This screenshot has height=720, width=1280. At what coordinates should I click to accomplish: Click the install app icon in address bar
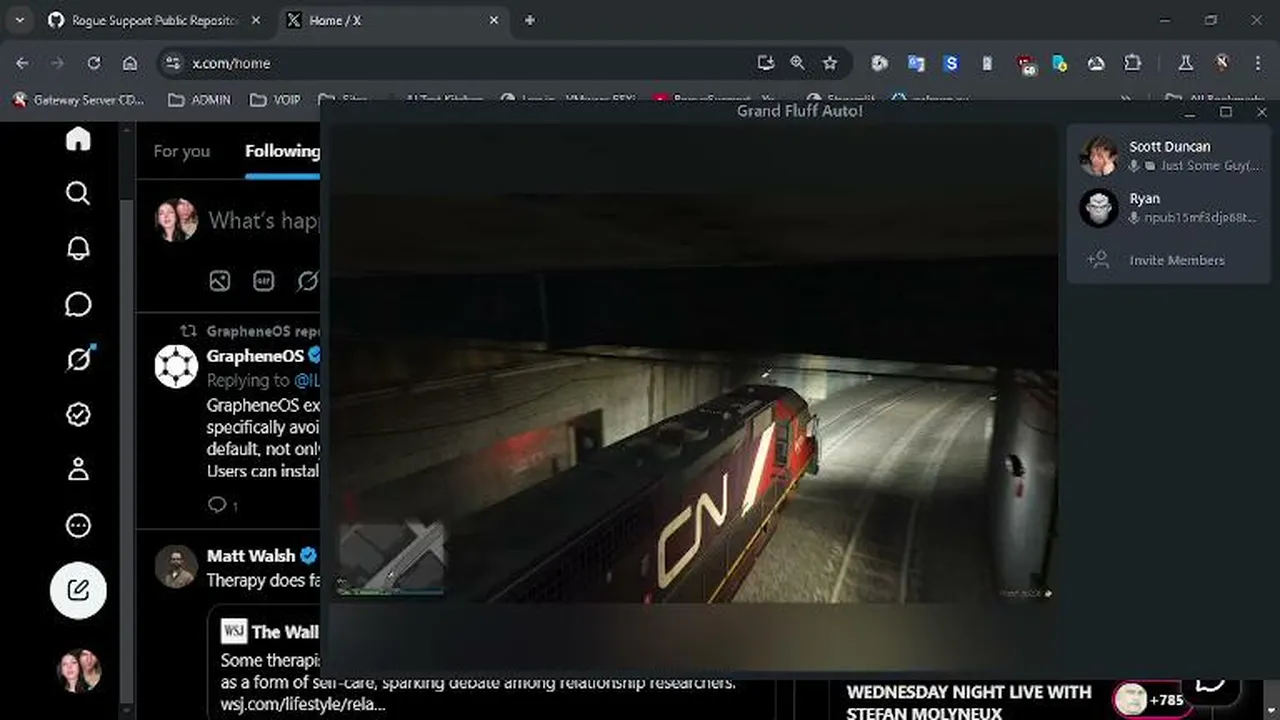(766, 63)
